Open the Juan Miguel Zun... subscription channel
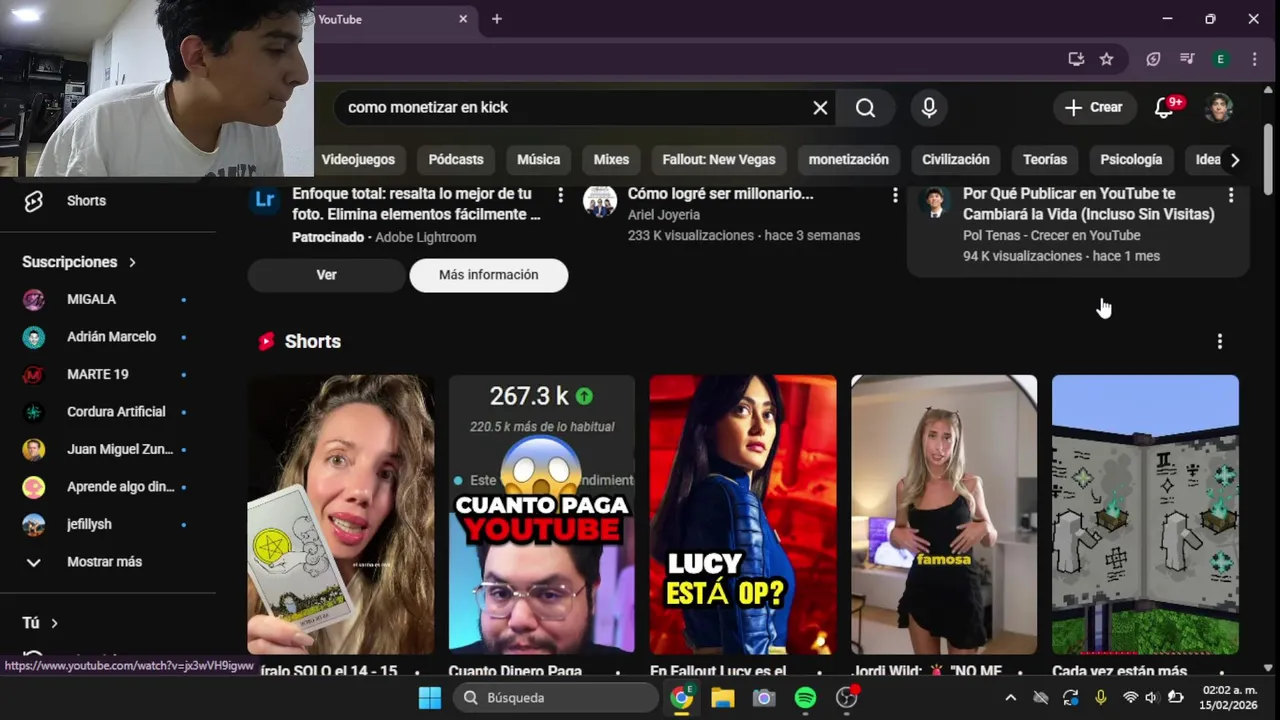The height and width of the screenshot is (720, 1280). (108, 449)
